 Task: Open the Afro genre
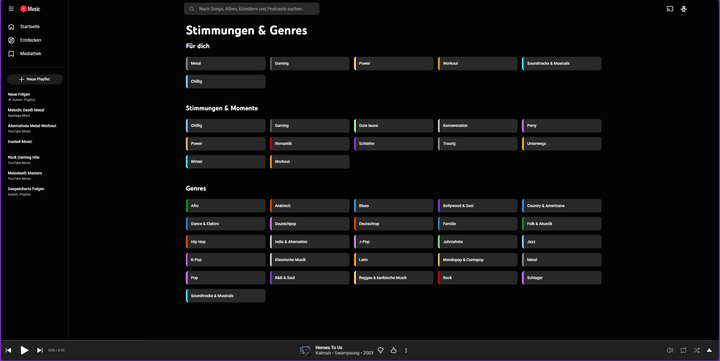click(x=225, y=206)
